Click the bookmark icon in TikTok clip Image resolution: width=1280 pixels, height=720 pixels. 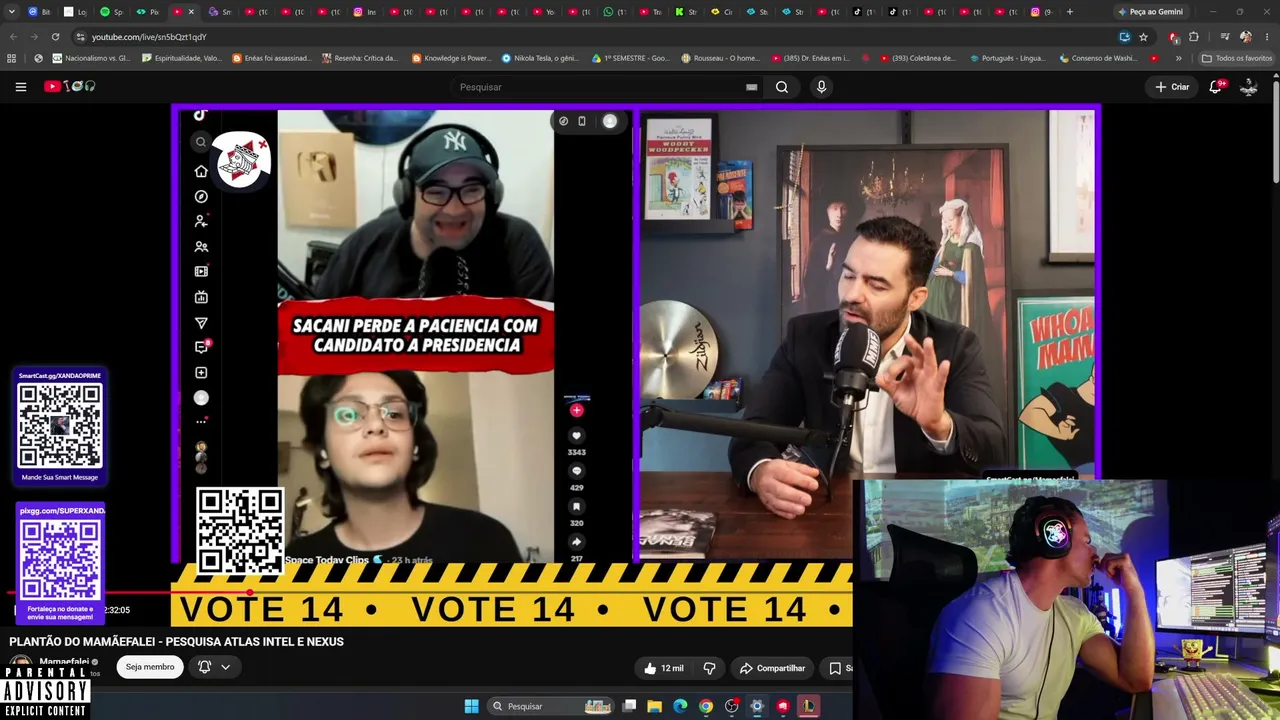(576, 506)
